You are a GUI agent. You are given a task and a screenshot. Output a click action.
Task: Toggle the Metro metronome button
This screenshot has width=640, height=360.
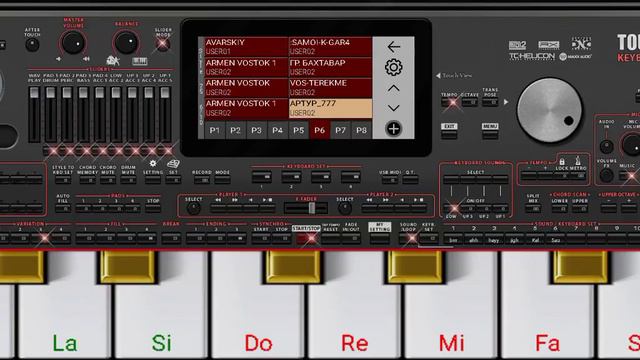(578, 176)
